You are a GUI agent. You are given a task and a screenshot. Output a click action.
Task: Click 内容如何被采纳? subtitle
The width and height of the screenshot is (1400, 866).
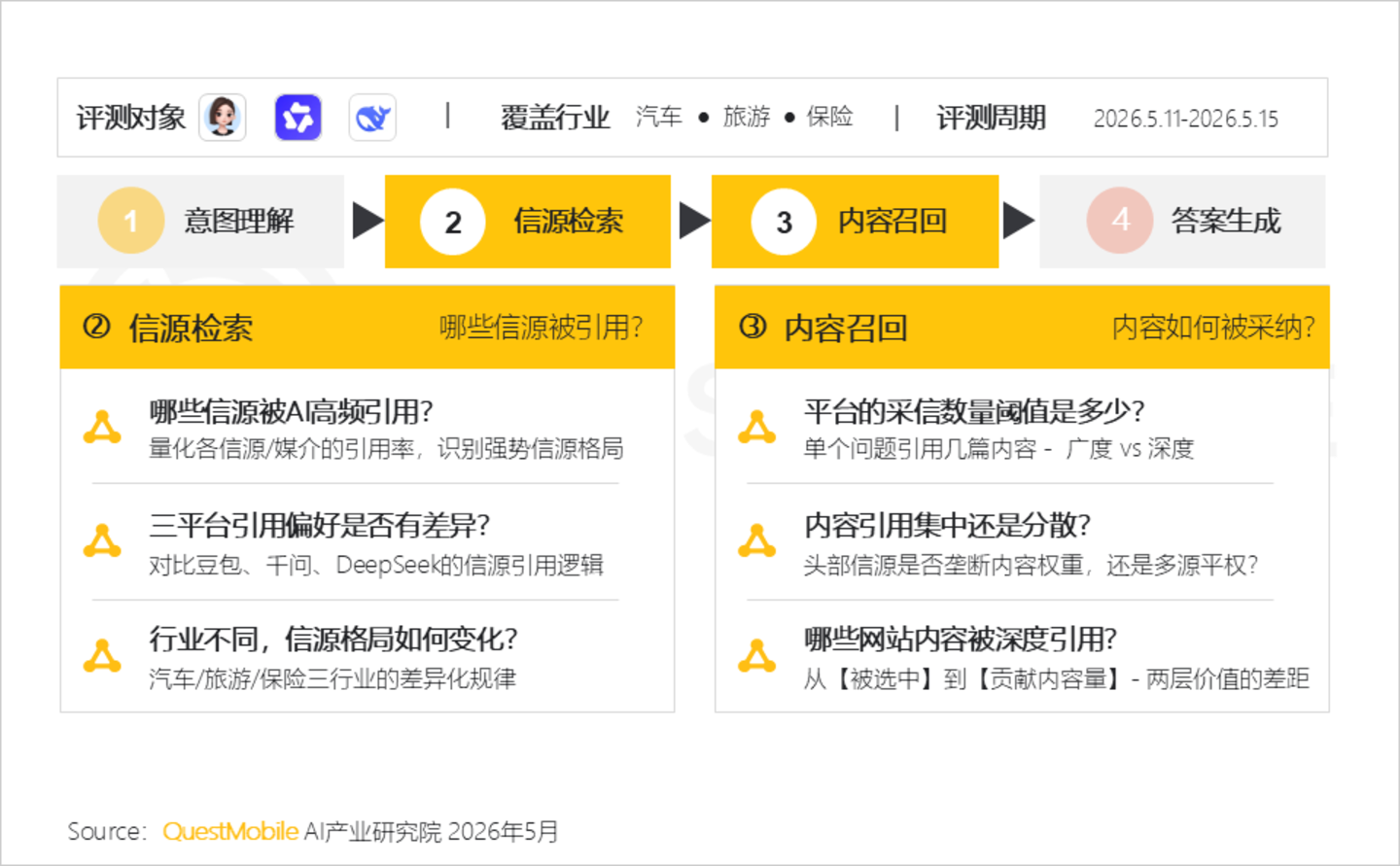1213,328
